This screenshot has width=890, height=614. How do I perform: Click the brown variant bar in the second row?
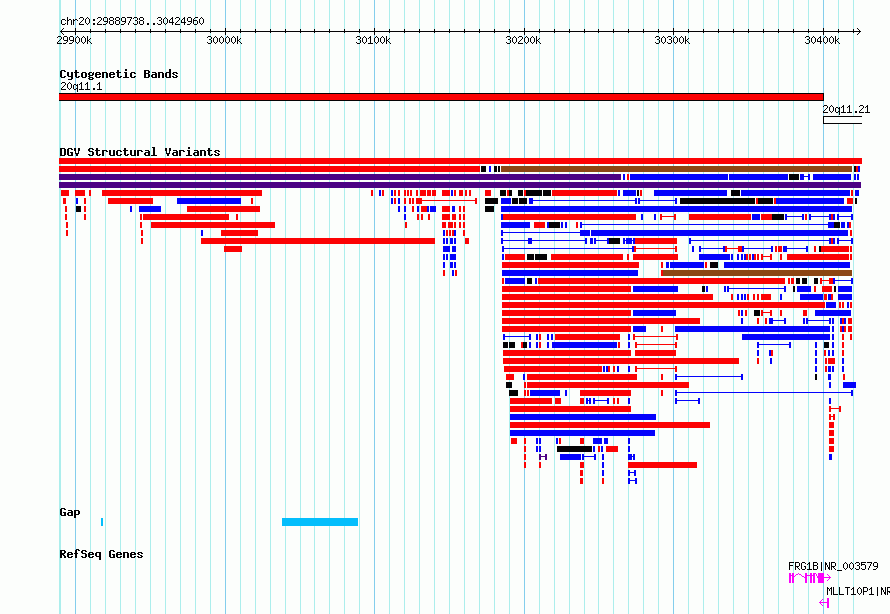677,169
